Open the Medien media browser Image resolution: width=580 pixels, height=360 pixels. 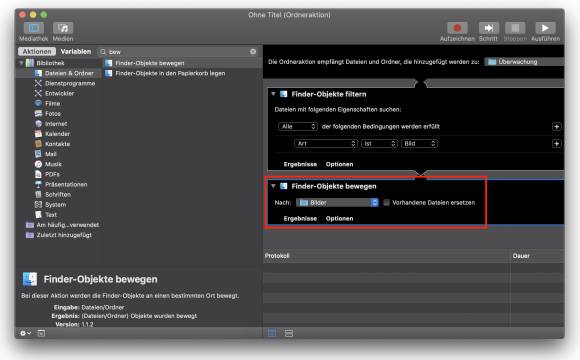pos(63,28)
